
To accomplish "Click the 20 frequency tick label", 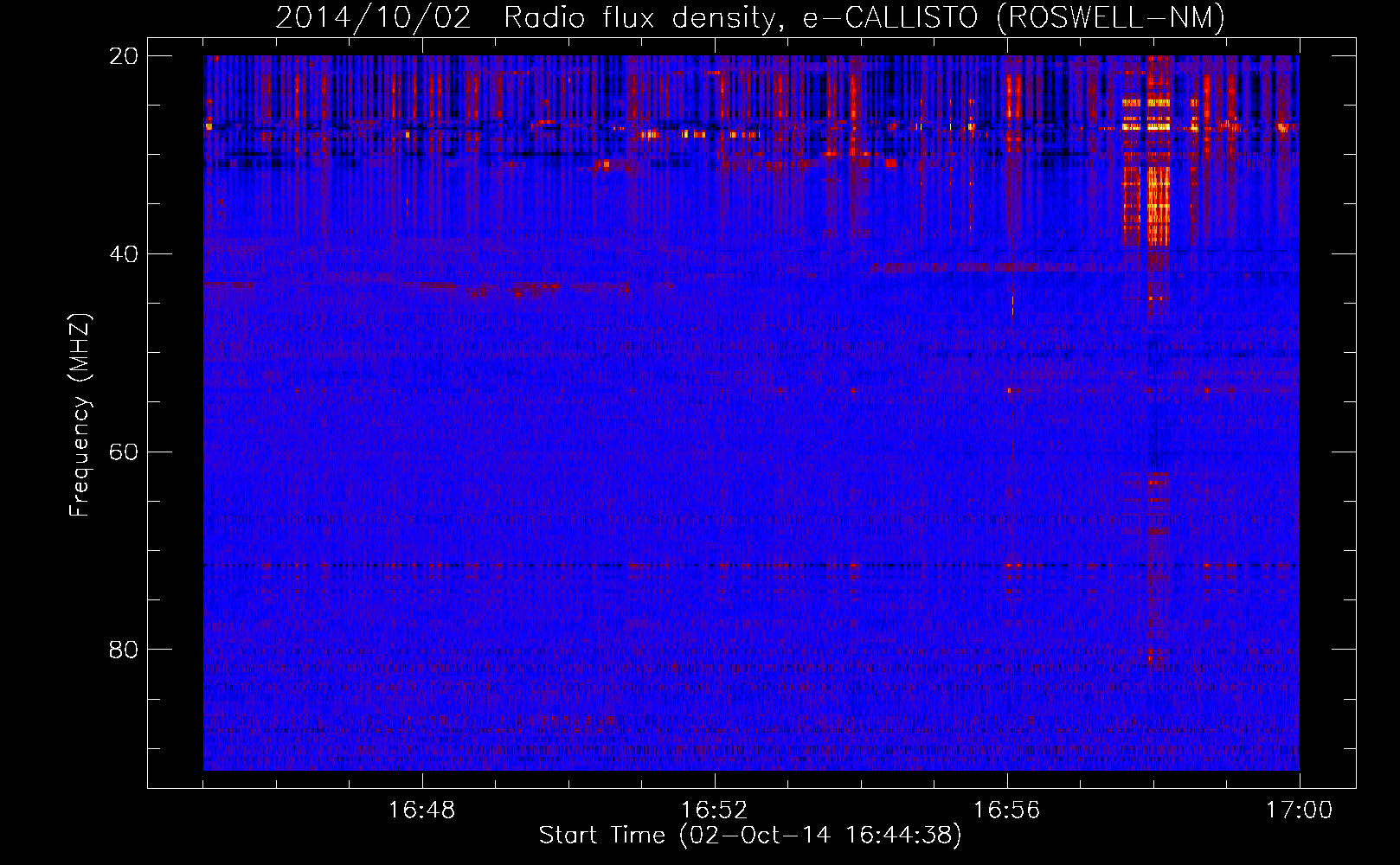I will tap(124, 56).
